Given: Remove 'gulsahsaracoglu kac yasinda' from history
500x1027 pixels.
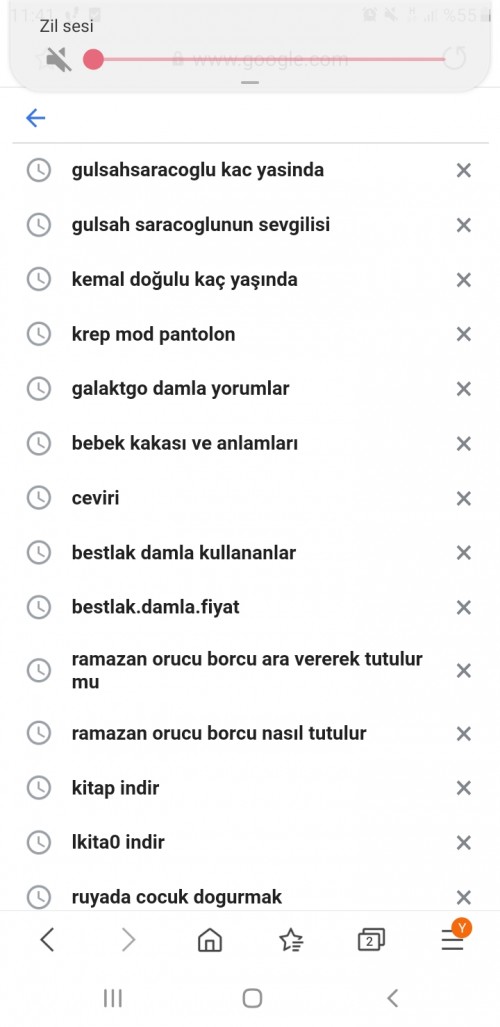Looking at the screenshot, I should (463, 170).
